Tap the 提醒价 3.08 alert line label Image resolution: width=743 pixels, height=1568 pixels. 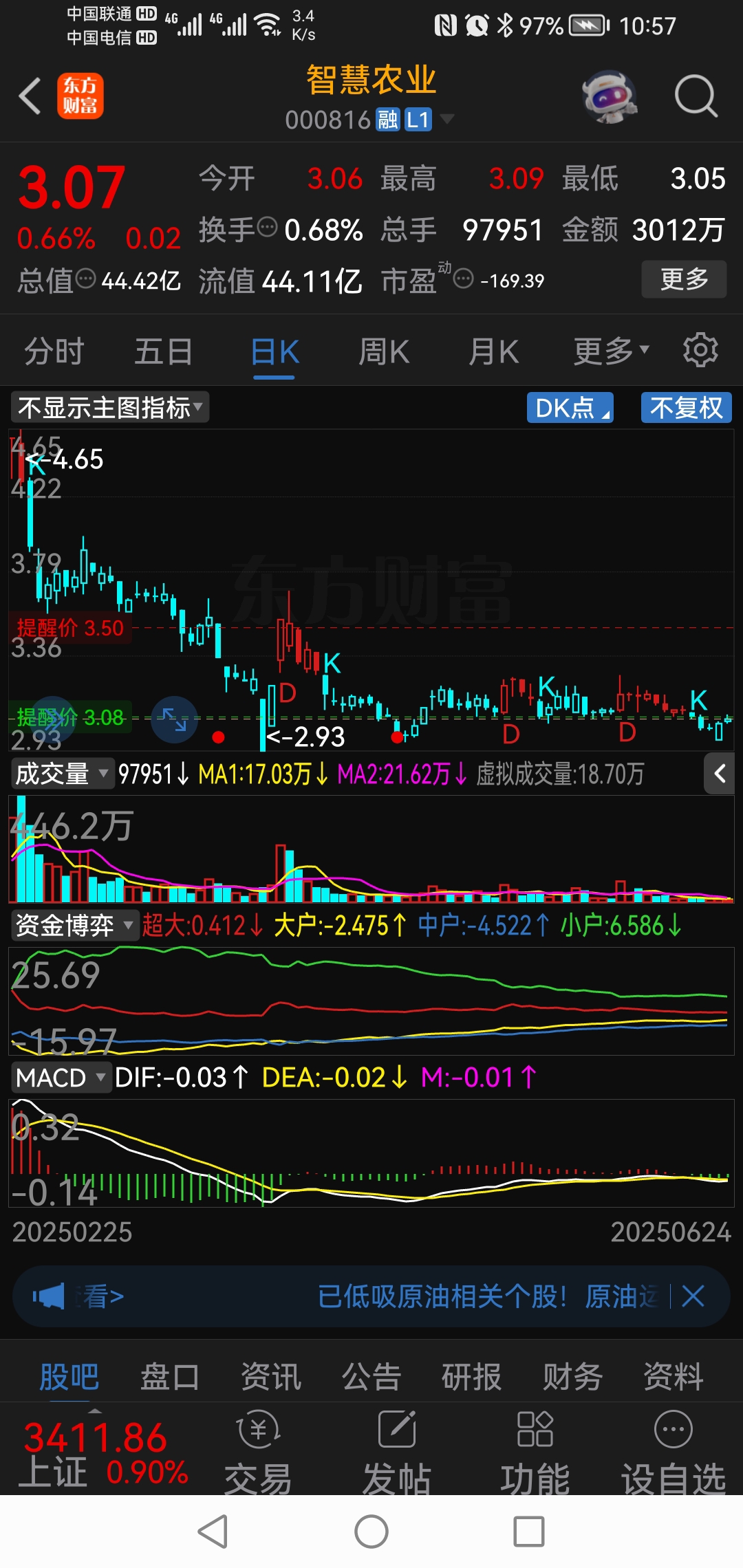point(70,717)
